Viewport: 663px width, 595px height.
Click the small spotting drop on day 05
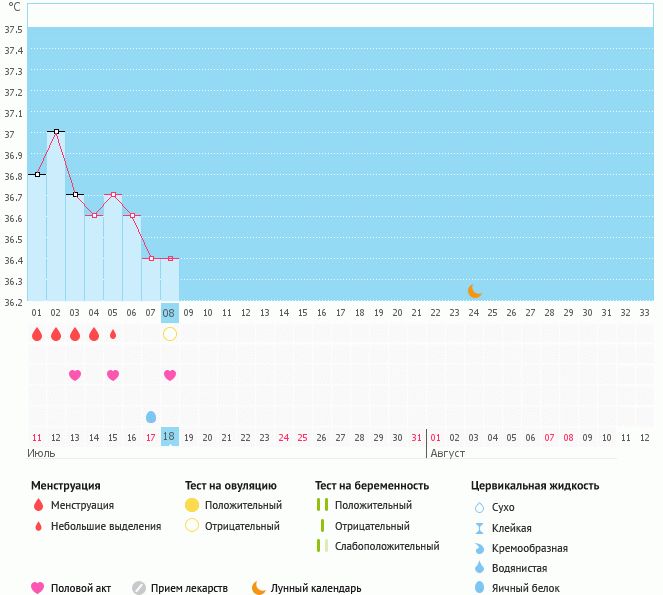tap(113, 334)
